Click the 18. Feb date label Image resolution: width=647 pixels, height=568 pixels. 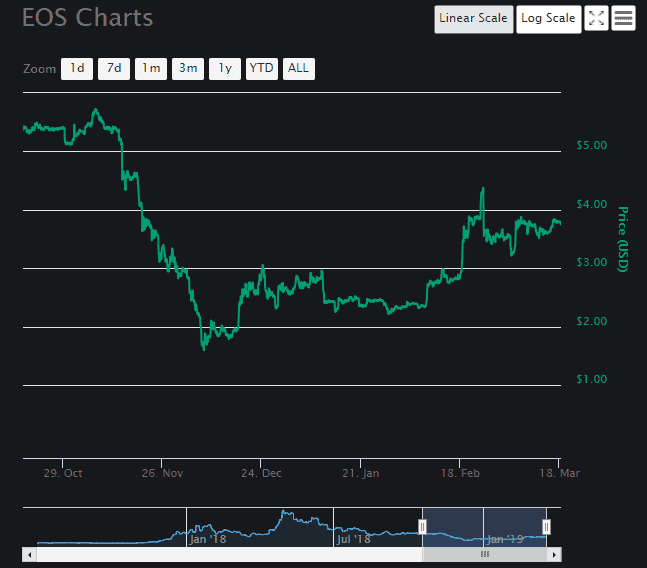click(x=460, y=473)
